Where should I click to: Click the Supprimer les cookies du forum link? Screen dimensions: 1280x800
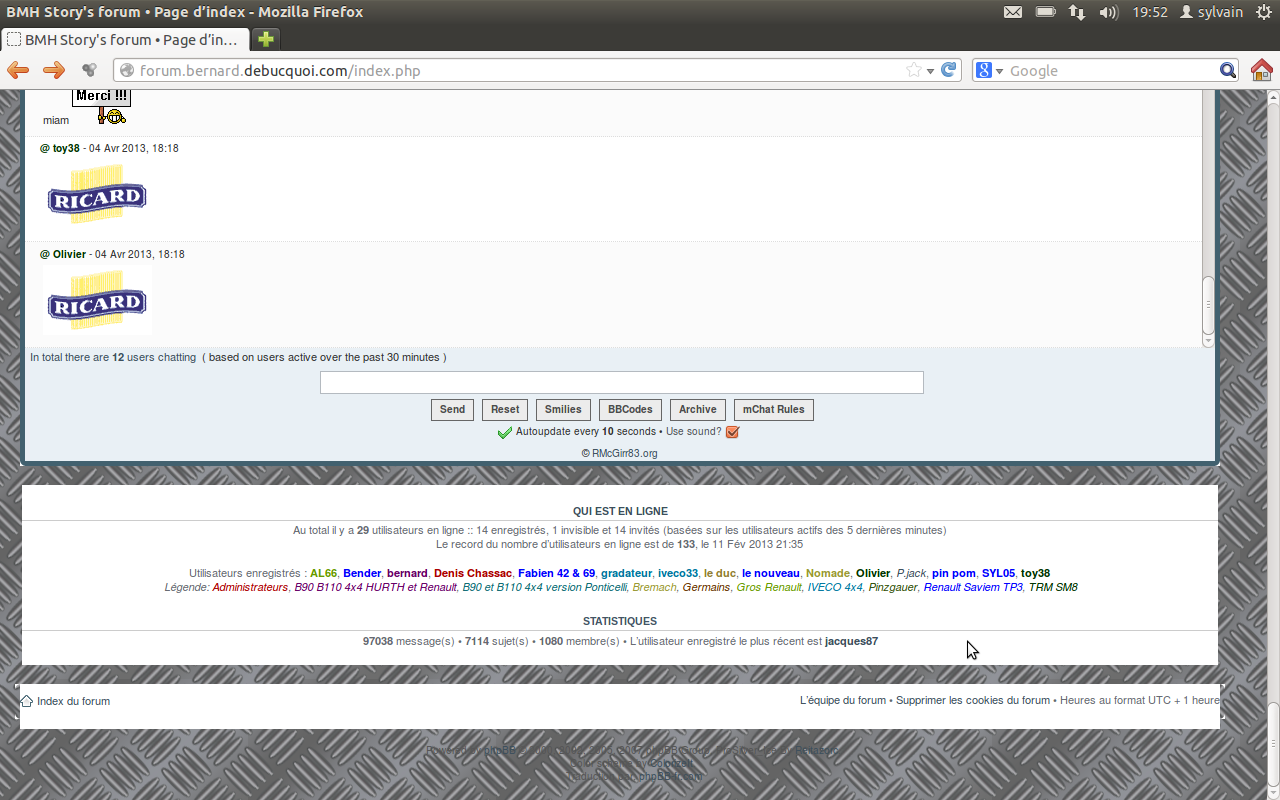(x=972, y=701)
